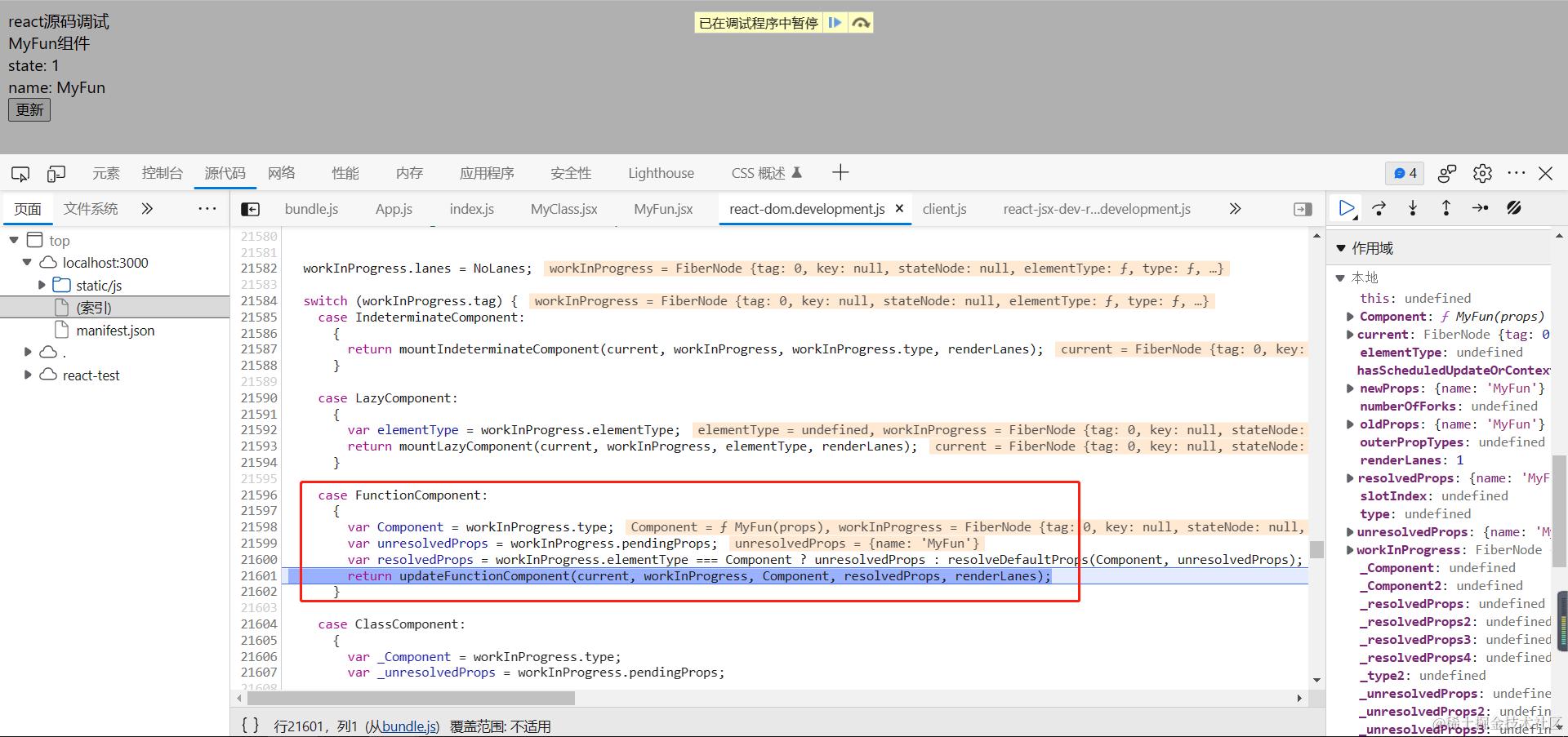
Task: Switch to client.js file tab
Action: pos(944,209)
